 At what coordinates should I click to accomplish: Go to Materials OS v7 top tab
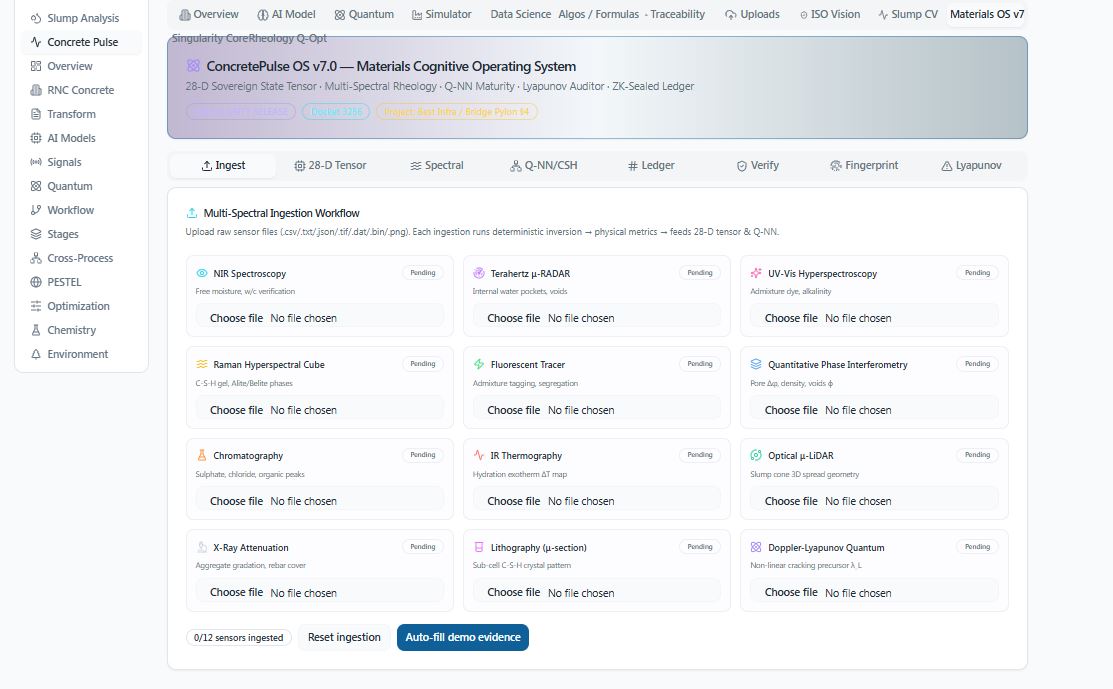point(987,14)
